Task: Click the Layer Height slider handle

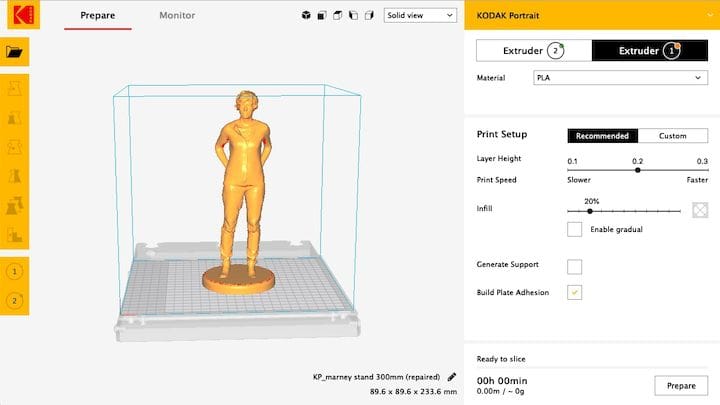Action: click(637, 170)
